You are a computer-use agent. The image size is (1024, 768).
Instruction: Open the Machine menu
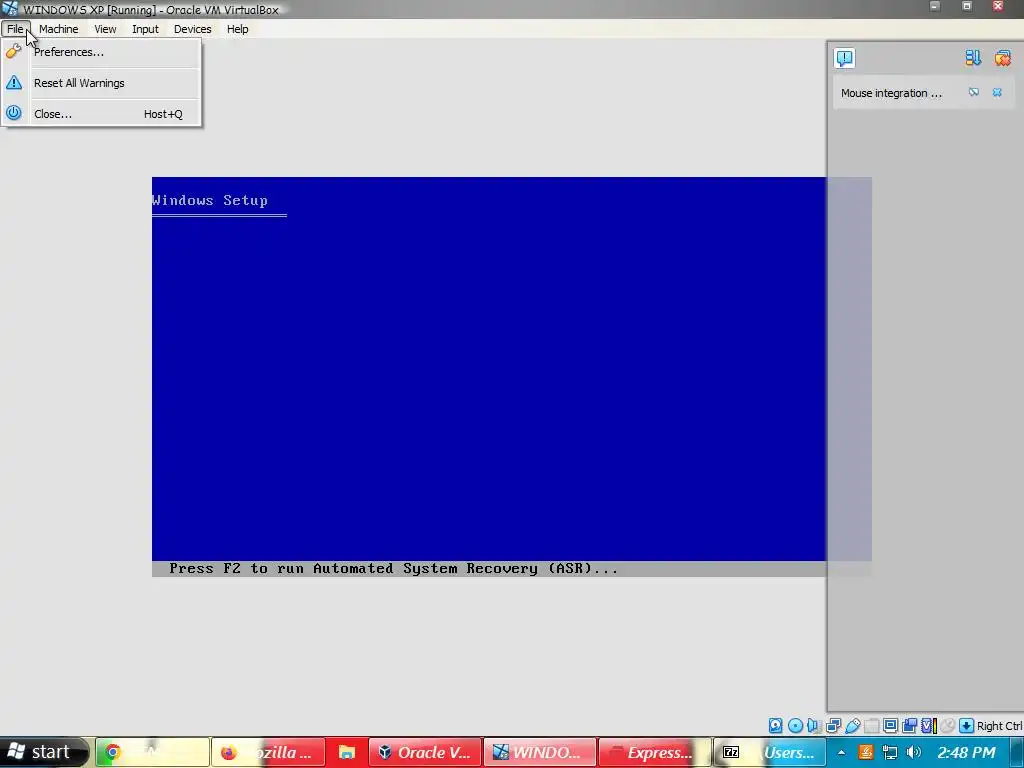(58, 29)
